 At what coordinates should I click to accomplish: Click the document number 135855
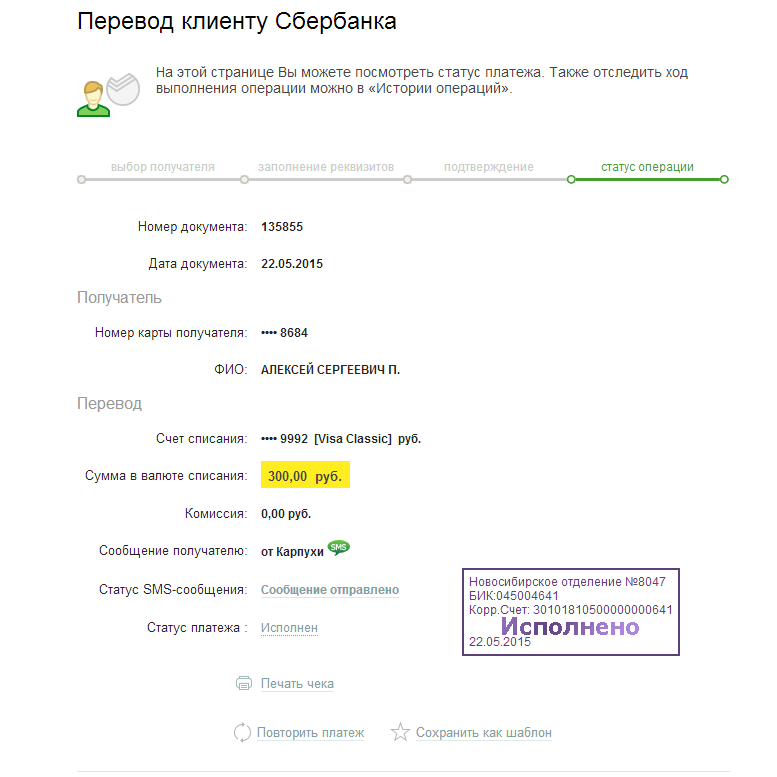(x=282, y=227)
